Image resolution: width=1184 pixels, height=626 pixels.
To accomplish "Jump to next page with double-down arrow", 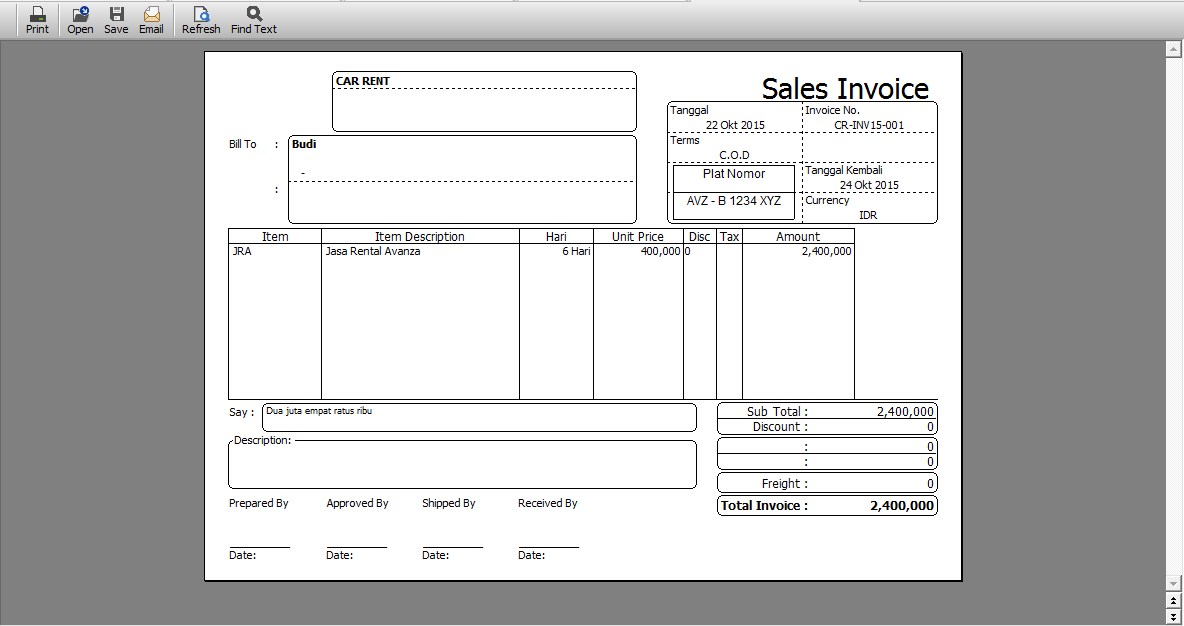I will 1174,617.
